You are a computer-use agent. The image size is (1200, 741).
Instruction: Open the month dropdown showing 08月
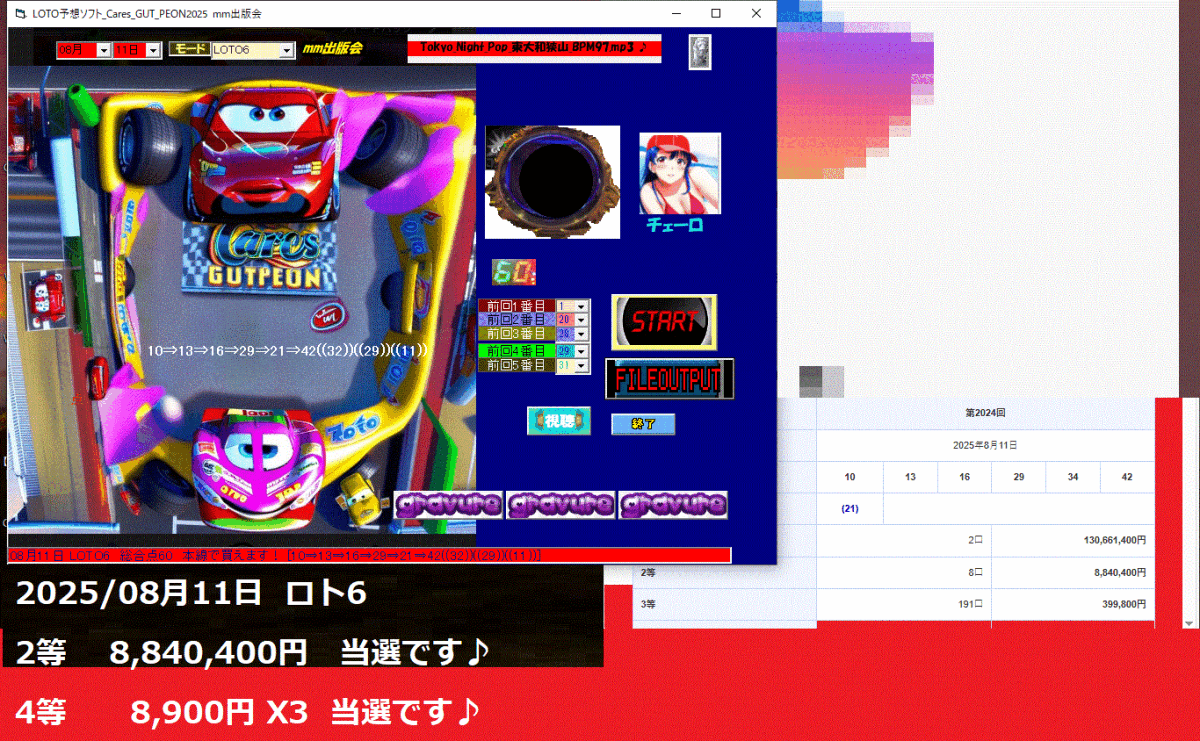103,49
